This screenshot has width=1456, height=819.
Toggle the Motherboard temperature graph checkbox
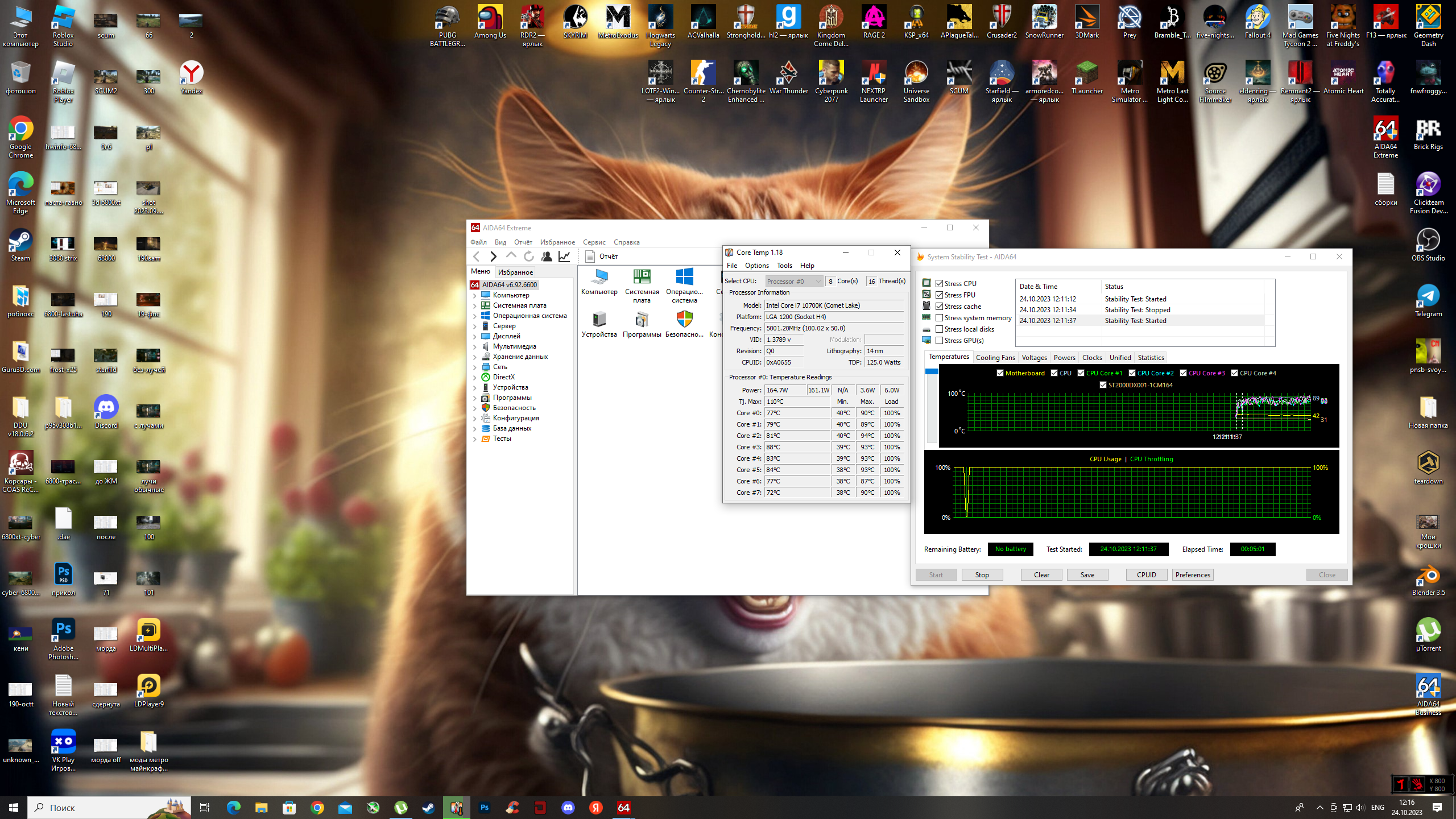pos(1000,373)
